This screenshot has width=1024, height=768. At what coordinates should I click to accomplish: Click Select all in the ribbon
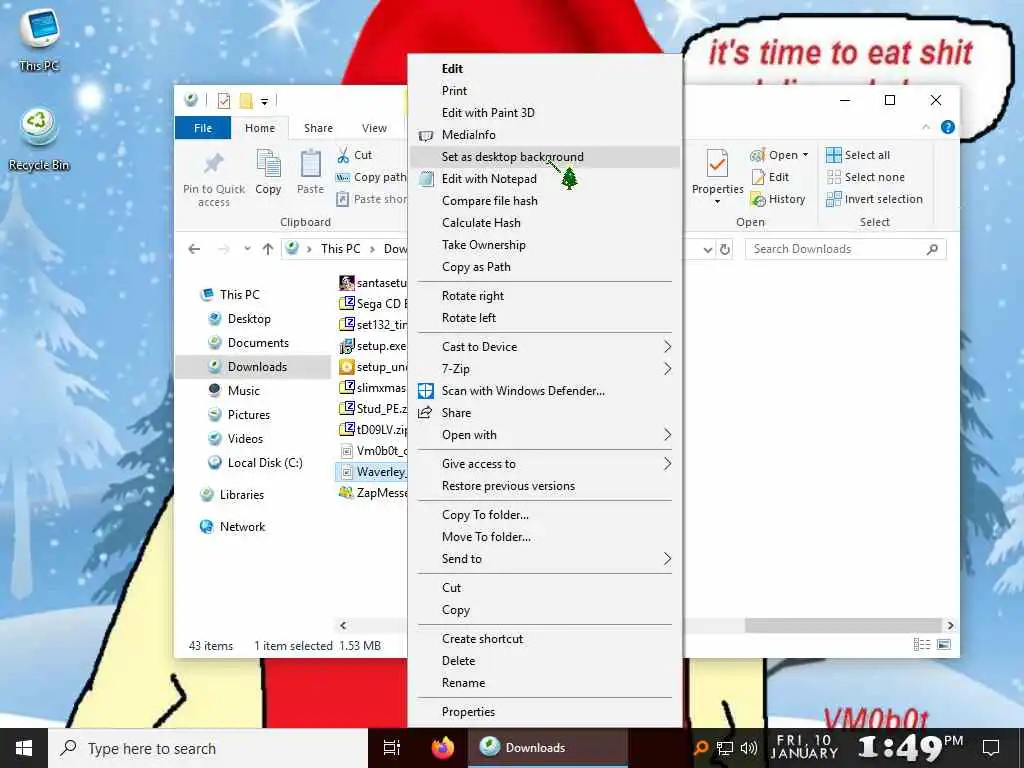pyautogui.click(x=857, y=155)
